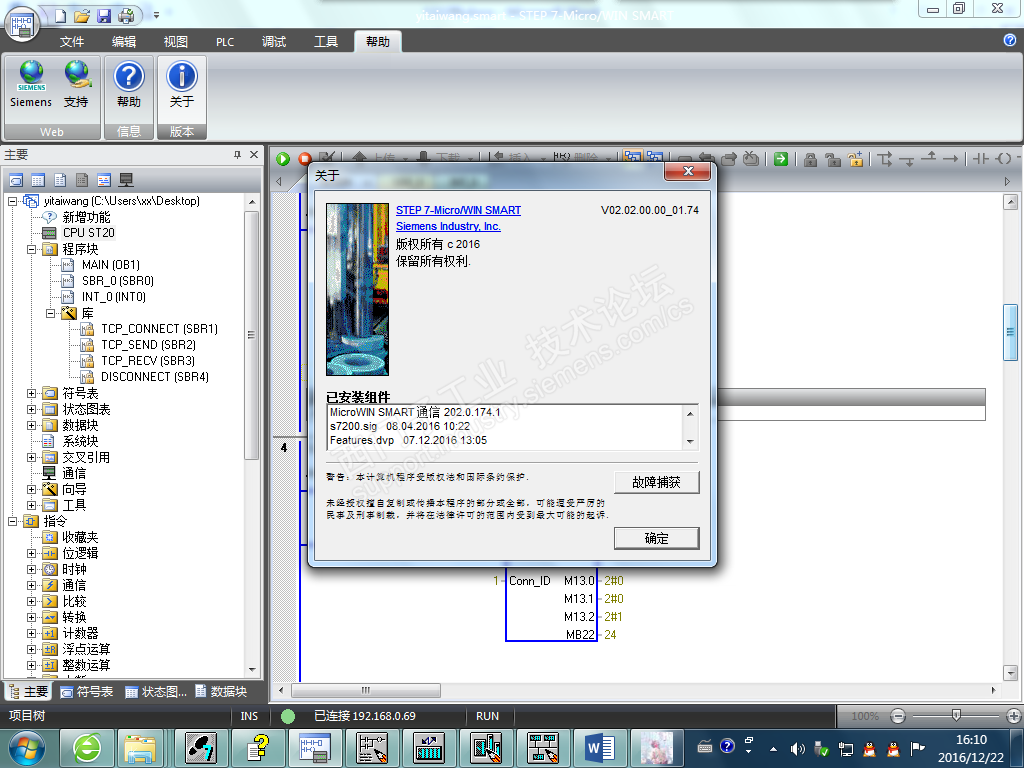This screenshot has height=768, width=1024.
Task: Expand the 位逻辑 instruction folder
Action: (x=31, y=553)
